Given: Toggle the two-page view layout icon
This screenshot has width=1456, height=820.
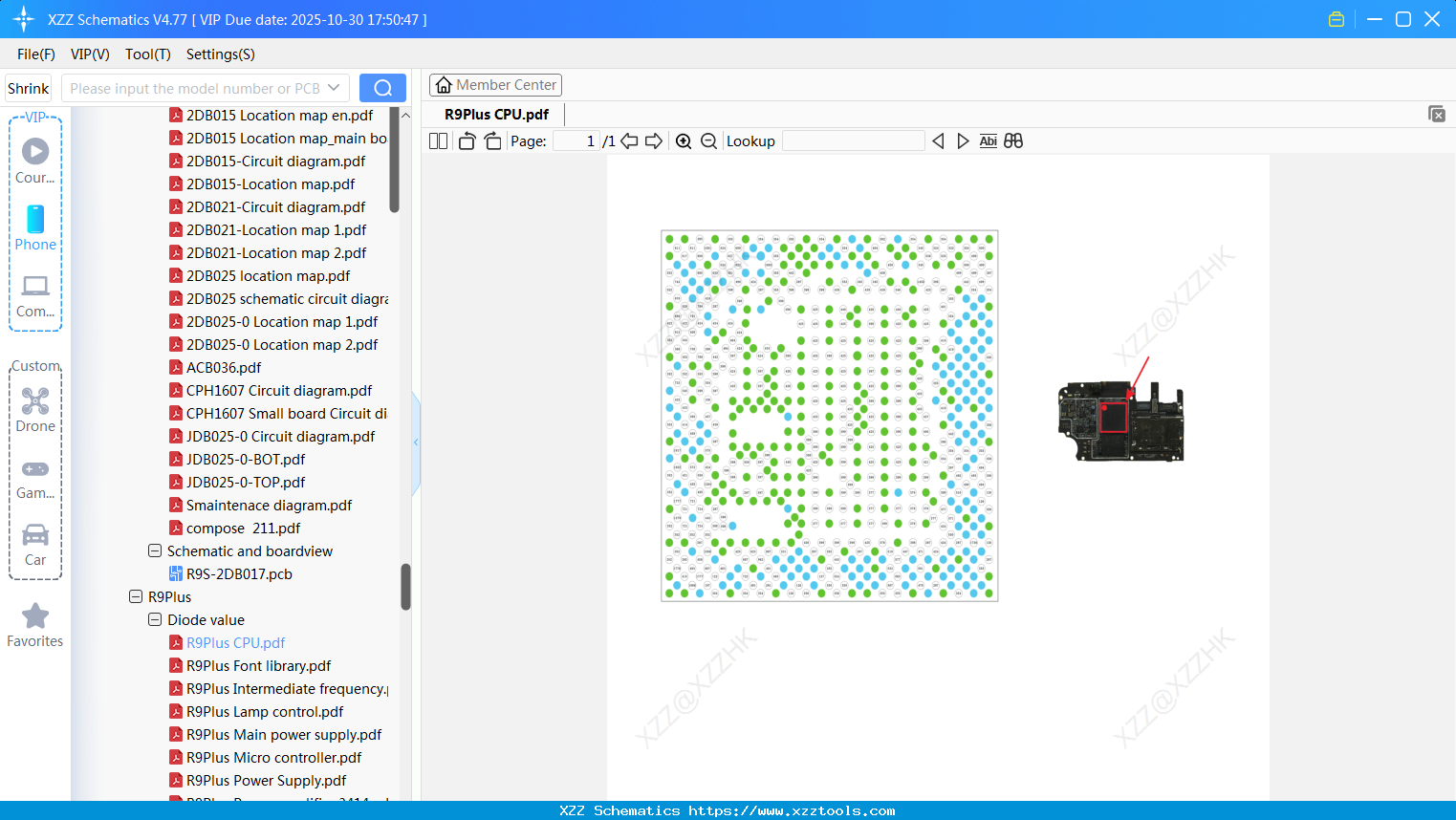Looking at the screenshot, I should pyautogui.click(x=439, y=141).
